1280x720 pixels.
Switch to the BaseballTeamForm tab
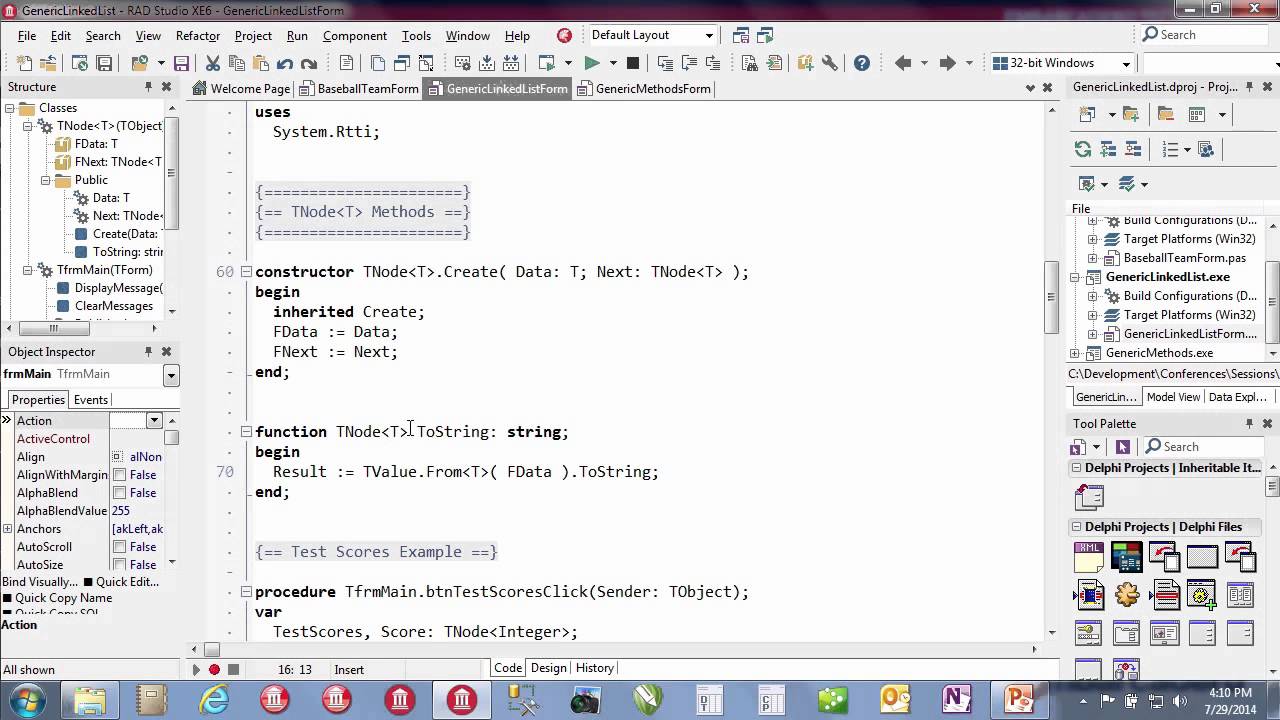[x=358, y=89]
